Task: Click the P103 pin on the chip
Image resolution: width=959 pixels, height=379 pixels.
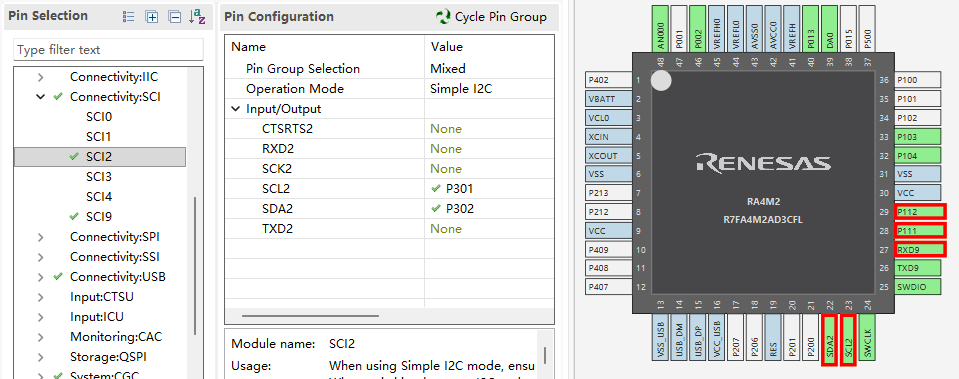Action: 919,137
